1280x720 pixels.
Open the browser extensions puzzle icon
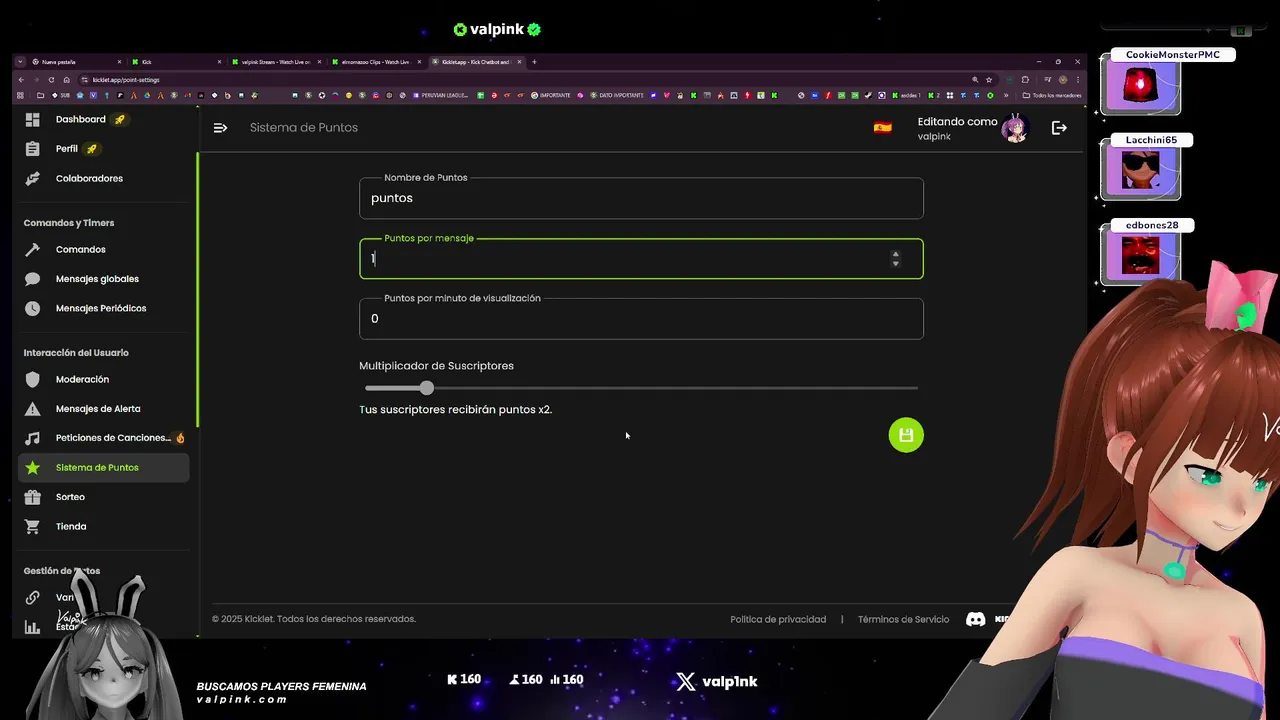pos(1025,80)
